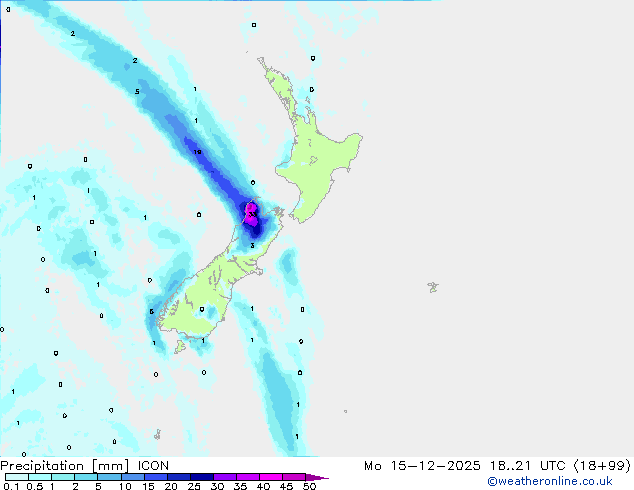The width and height of the screenshot is (634, 490).
Task: Select the 2–5 mm legend swatch
Action: pyautogui.click(x=86, y=477)
